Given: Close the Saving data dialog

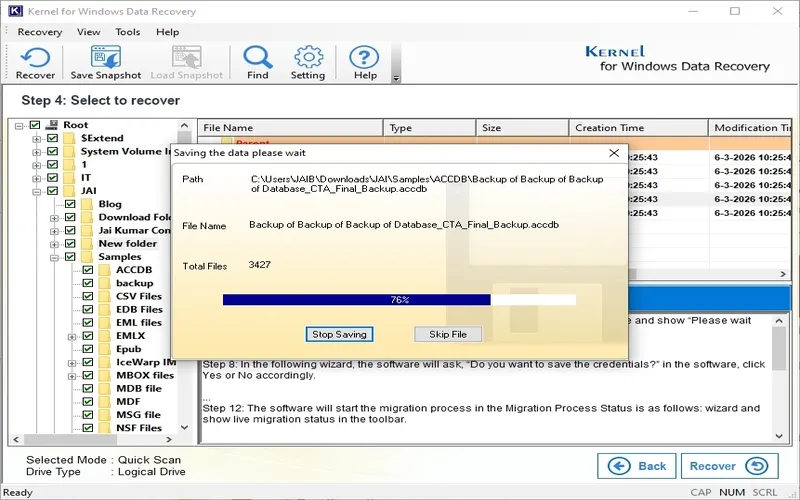Looking at the screenshot, I should pyautogui.click(x=614, y=153).
